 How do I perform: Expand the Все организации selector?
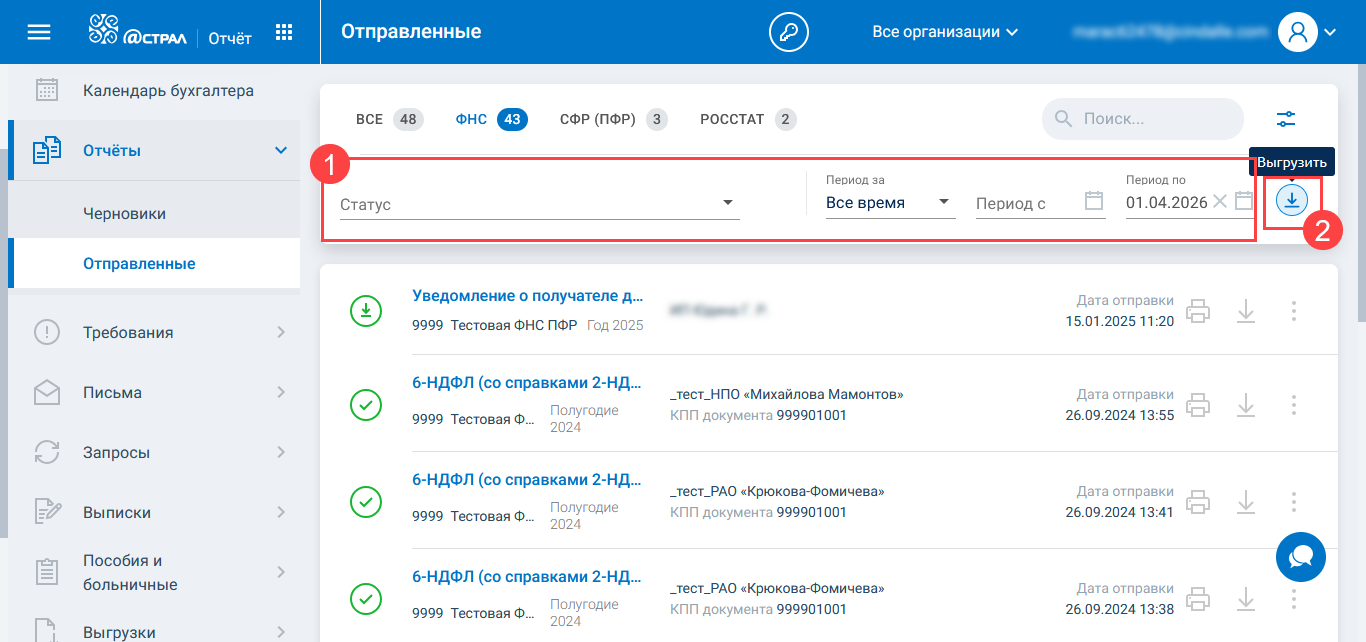pyautogui.click(x=945, y=32)
